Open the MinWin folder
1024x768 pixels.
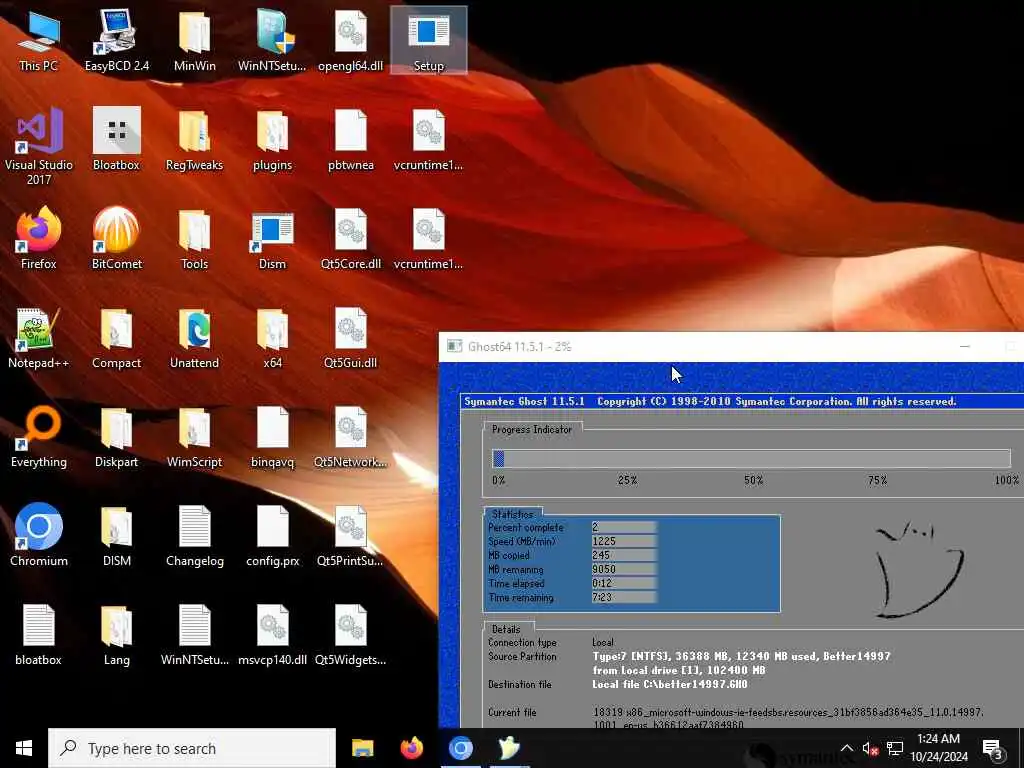195,40
